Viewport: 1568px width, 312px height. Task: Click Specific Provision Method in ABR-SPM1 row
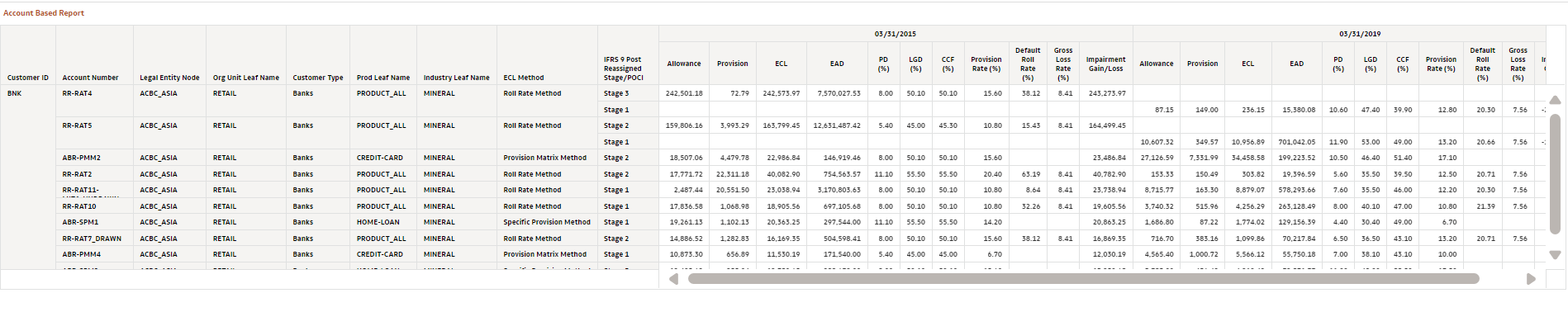pyautogui.click(x=547, y=222)
